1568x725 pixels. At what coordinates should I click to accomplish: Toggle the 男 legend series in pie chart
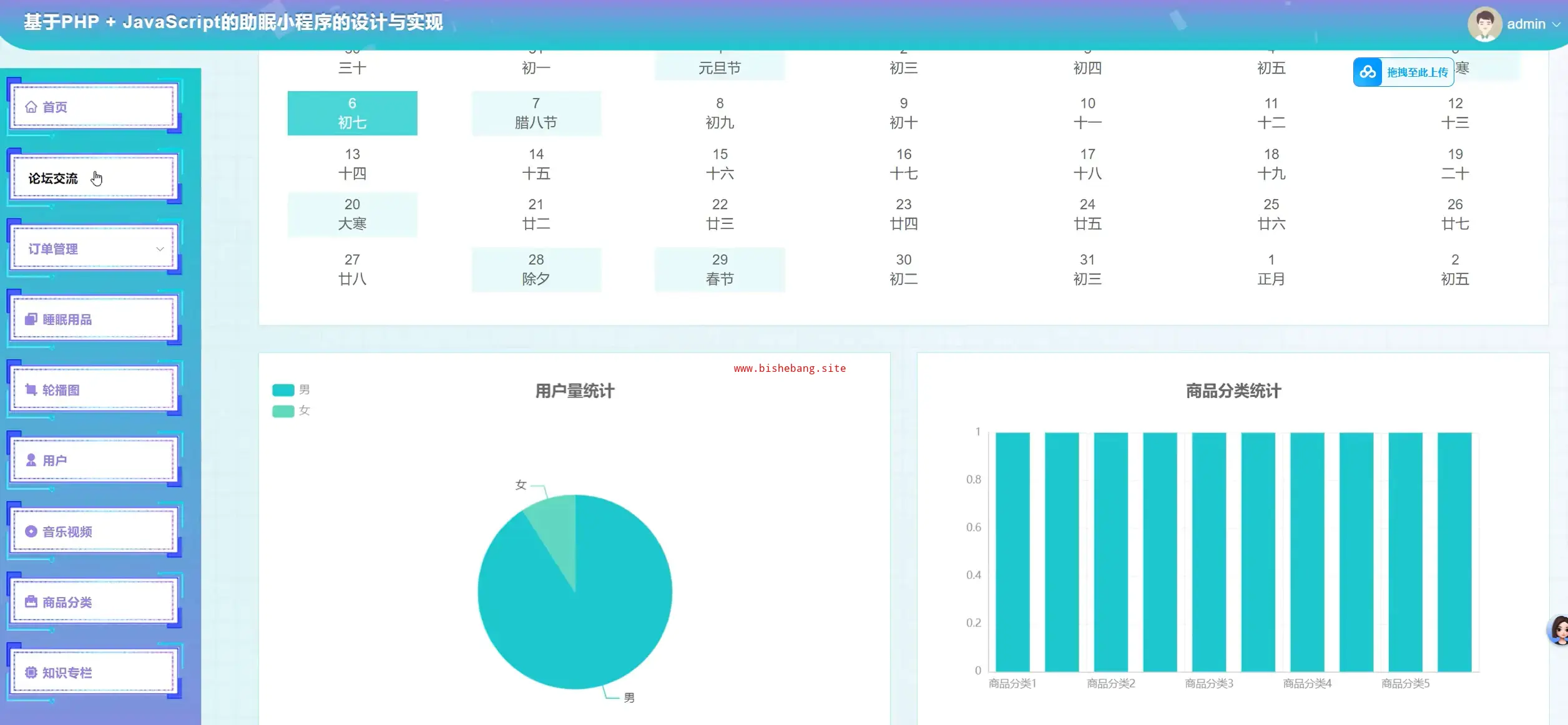tap(283, 390)
